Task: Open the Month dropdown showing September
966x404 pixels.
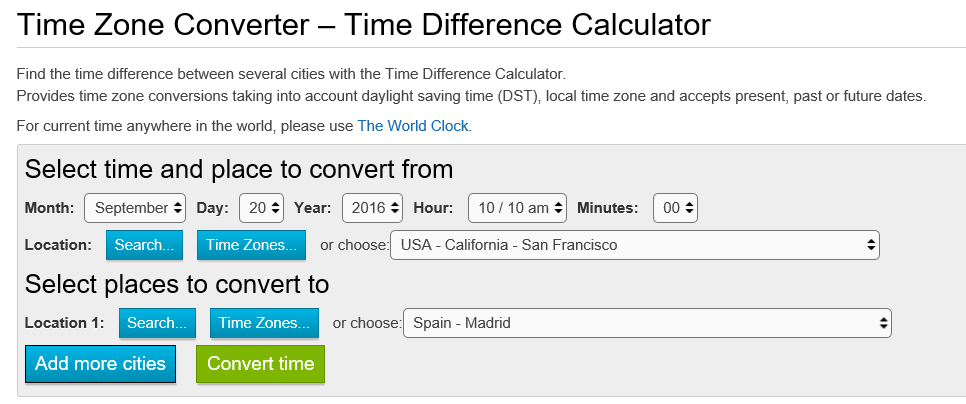Action: (x=135, y=208)
